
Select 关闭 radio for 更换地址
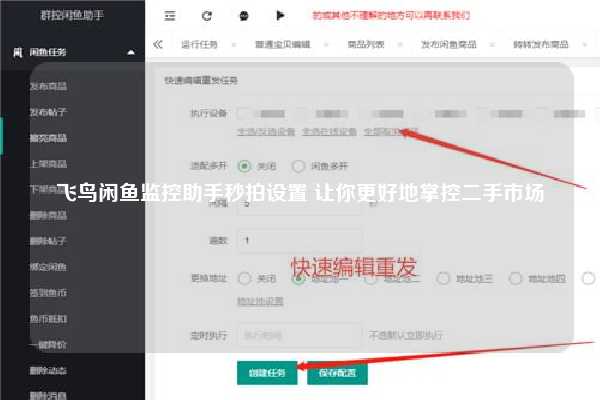point(245,278)
